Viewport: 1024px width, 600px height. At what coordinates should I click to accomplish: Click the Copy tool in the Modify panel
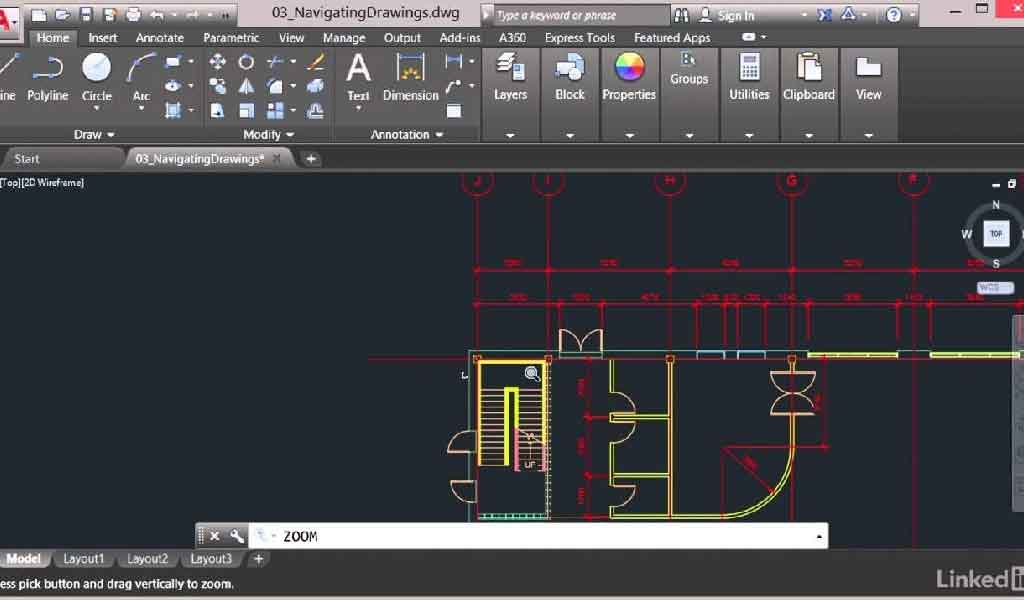217,86
